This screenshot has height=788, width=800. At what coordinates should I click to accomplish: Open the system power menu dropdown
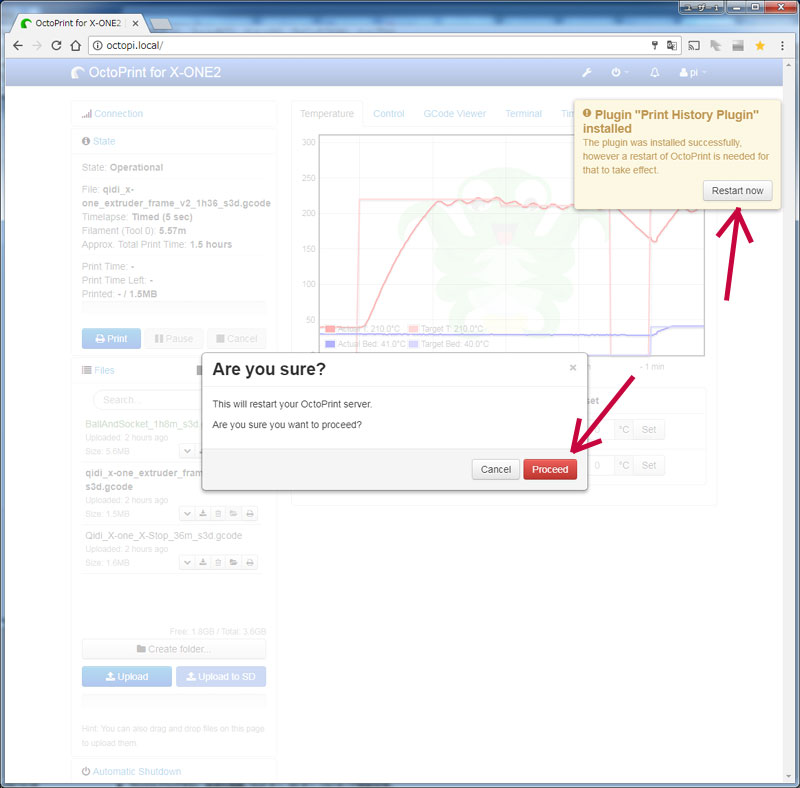coord(619,72)
